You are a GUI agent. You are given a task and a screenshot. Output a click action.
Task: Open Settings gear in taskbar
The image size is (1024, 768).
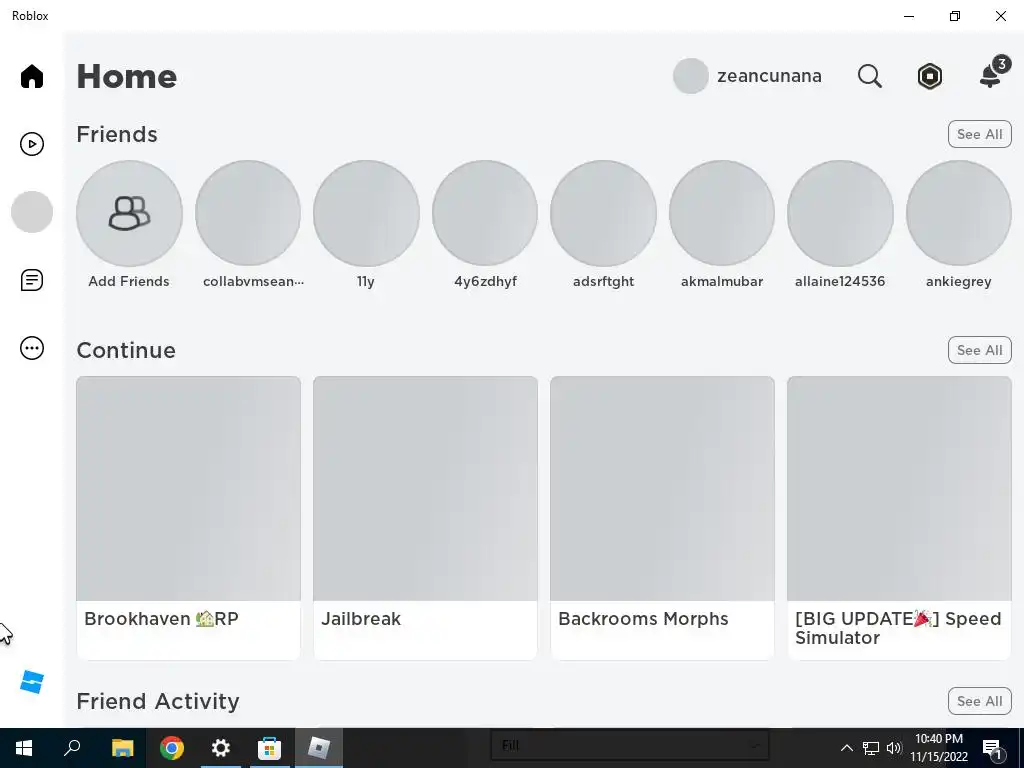click(221, 748)
